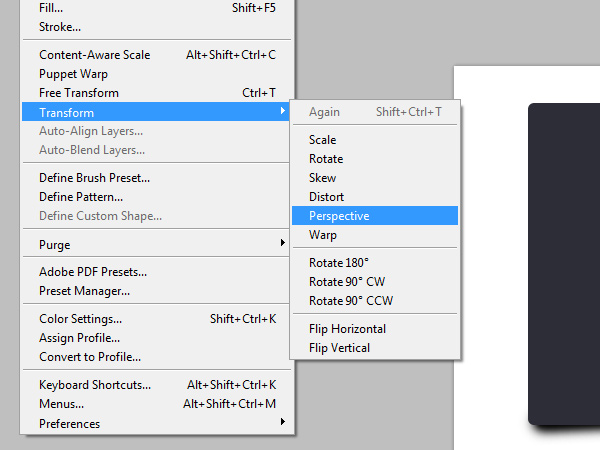Viewport: 600px width, 450px height.
Task: Select Perspective in Transform submenu
Action: [375, 215]
